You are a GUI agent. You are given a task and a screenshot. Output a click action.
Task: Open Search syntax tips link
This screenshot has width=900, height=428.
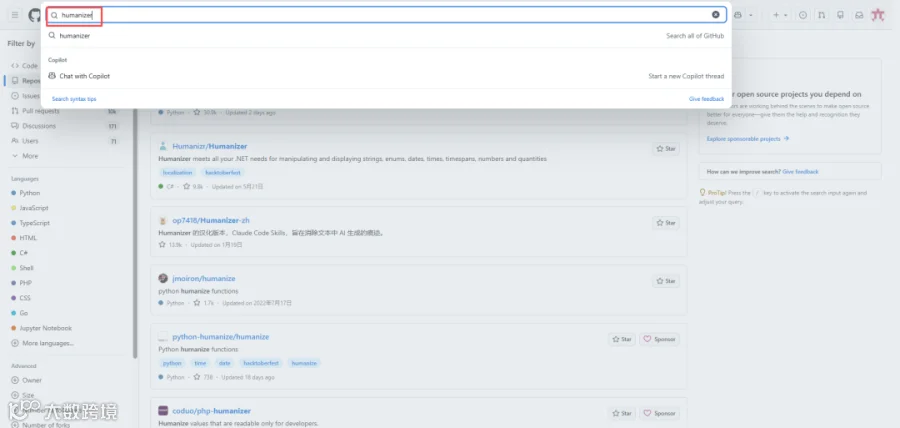coord(74,99)
